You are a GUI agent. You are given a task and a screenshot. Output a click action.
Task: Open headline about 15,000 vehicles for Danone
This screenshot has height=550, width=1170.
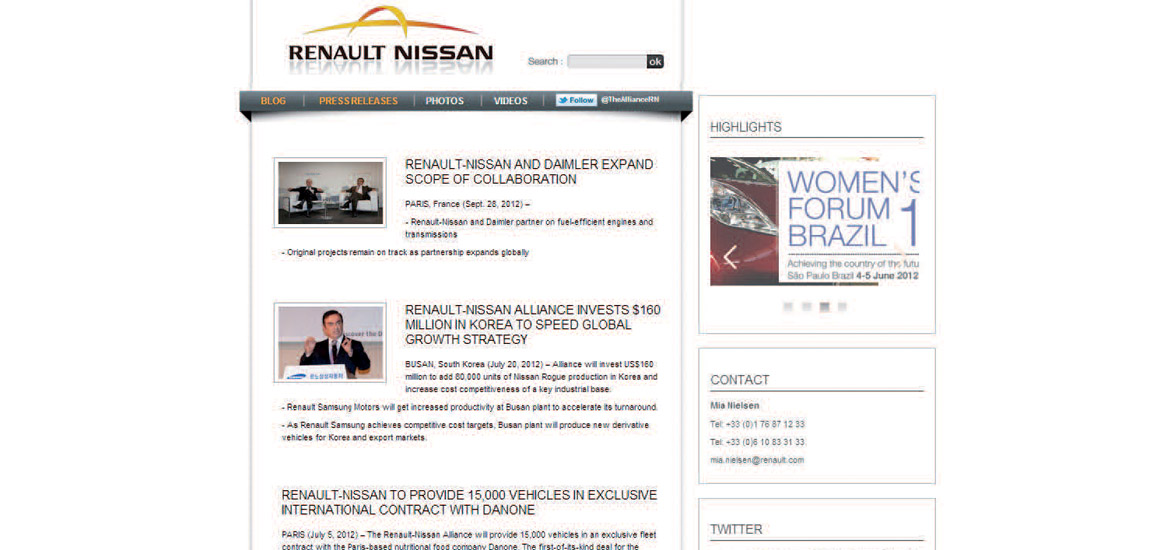(469, 503)
